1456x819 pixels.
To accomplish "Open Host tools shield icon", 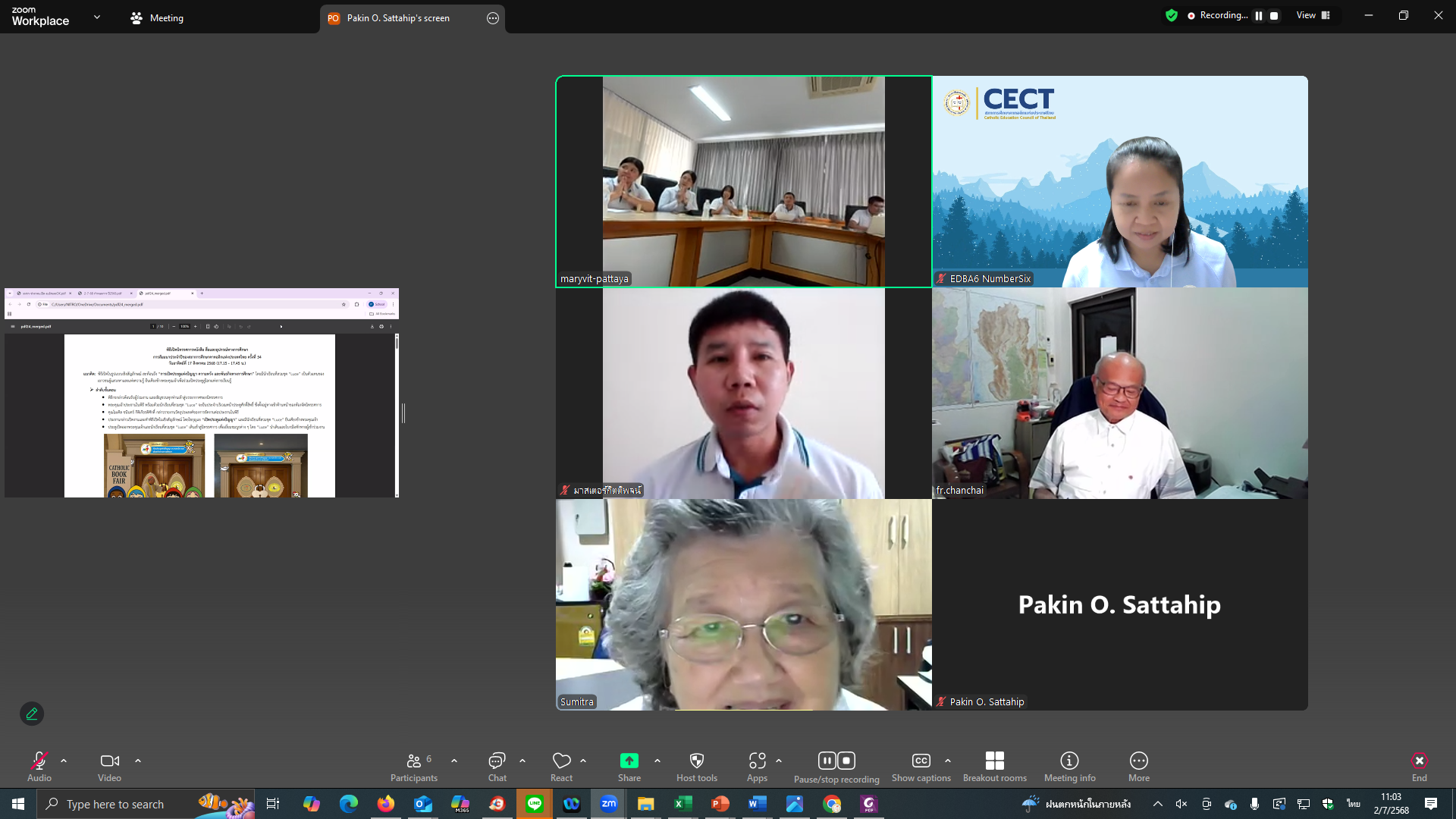I will 696,761.
